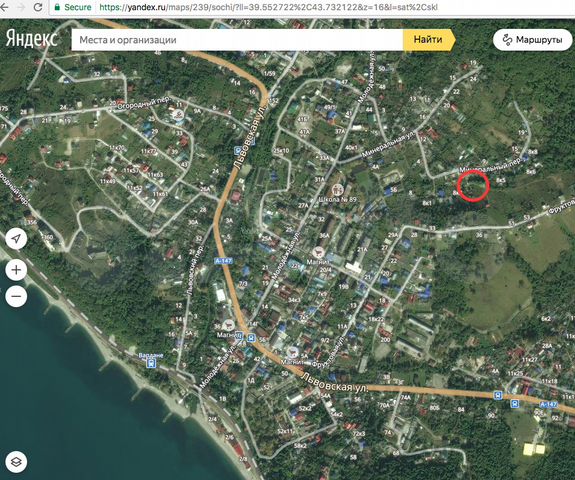This screenshot has height=480, width=575.
Task: Click the browser address bar URL
Action: click(268, 7)
